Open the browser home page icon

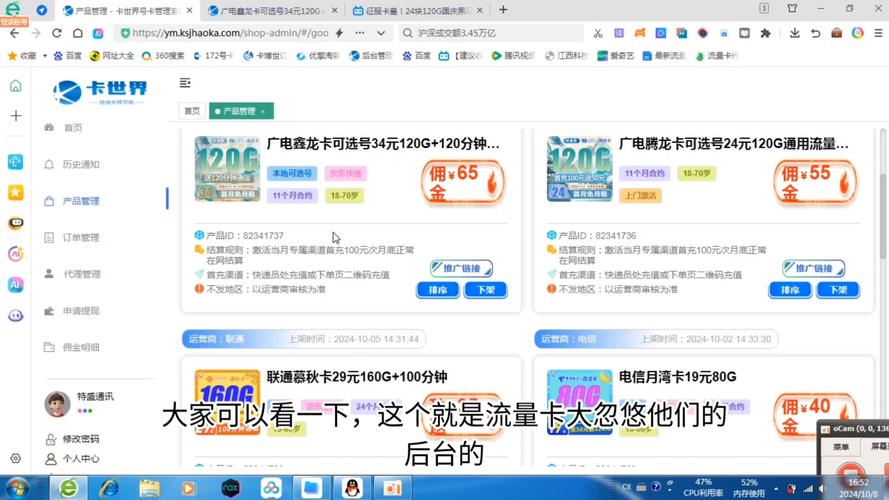pos(78,33)
